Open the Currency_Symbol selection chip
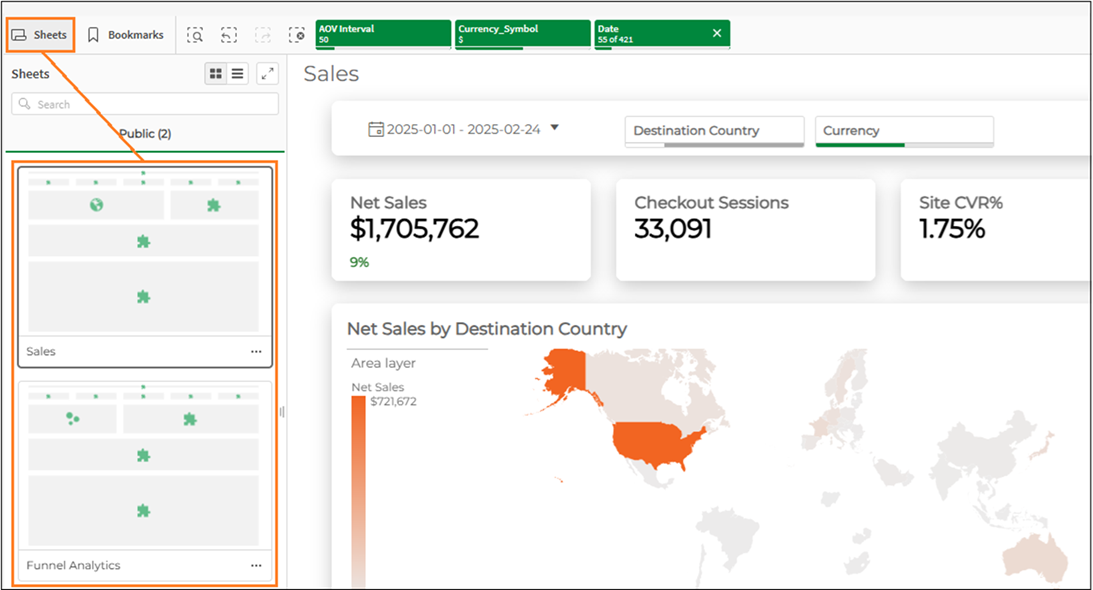This screenshot has height=590, width=1093. click(521, 33)
